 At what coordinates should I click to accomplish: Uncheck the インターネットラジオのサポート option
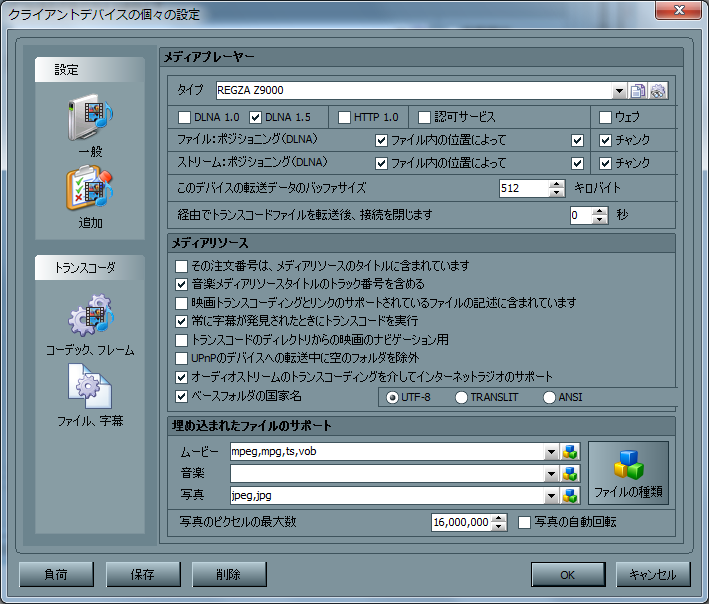(181, 377)
